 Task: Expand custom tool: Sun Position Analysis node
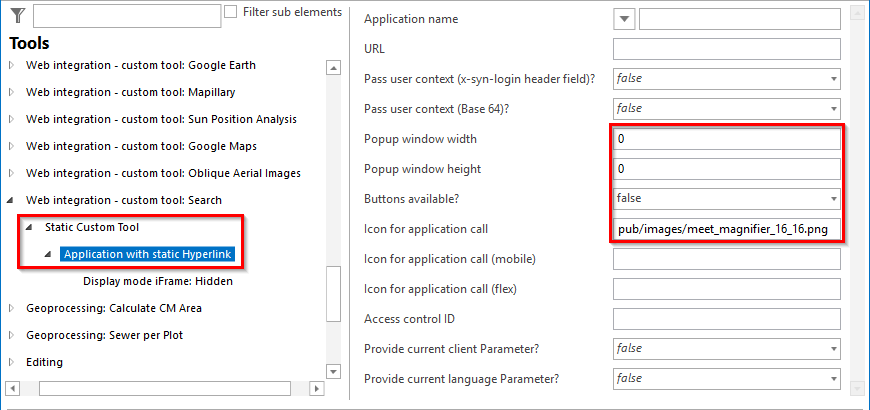click(x=12, y=119)
